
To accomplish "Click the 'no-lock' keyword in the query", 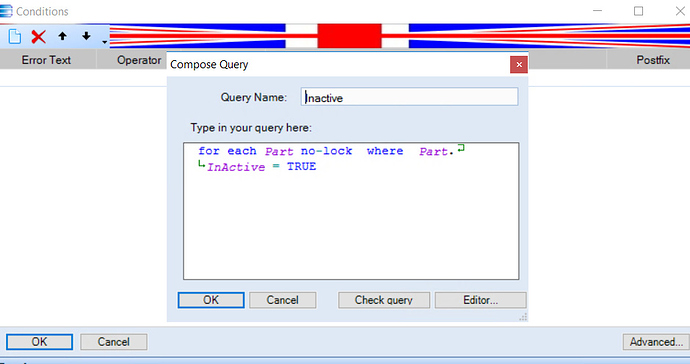I will tap(327, 151).
